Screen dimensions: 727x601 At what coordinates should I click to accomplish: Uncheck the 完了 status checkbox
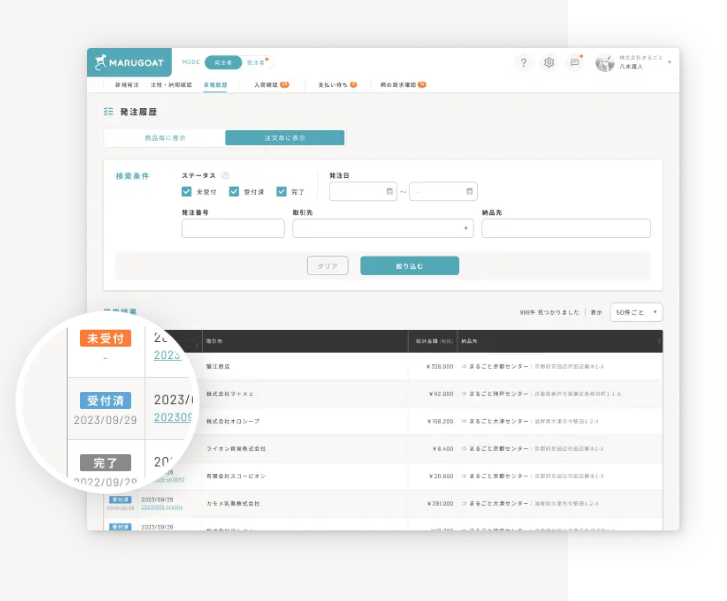pos(282,191)
